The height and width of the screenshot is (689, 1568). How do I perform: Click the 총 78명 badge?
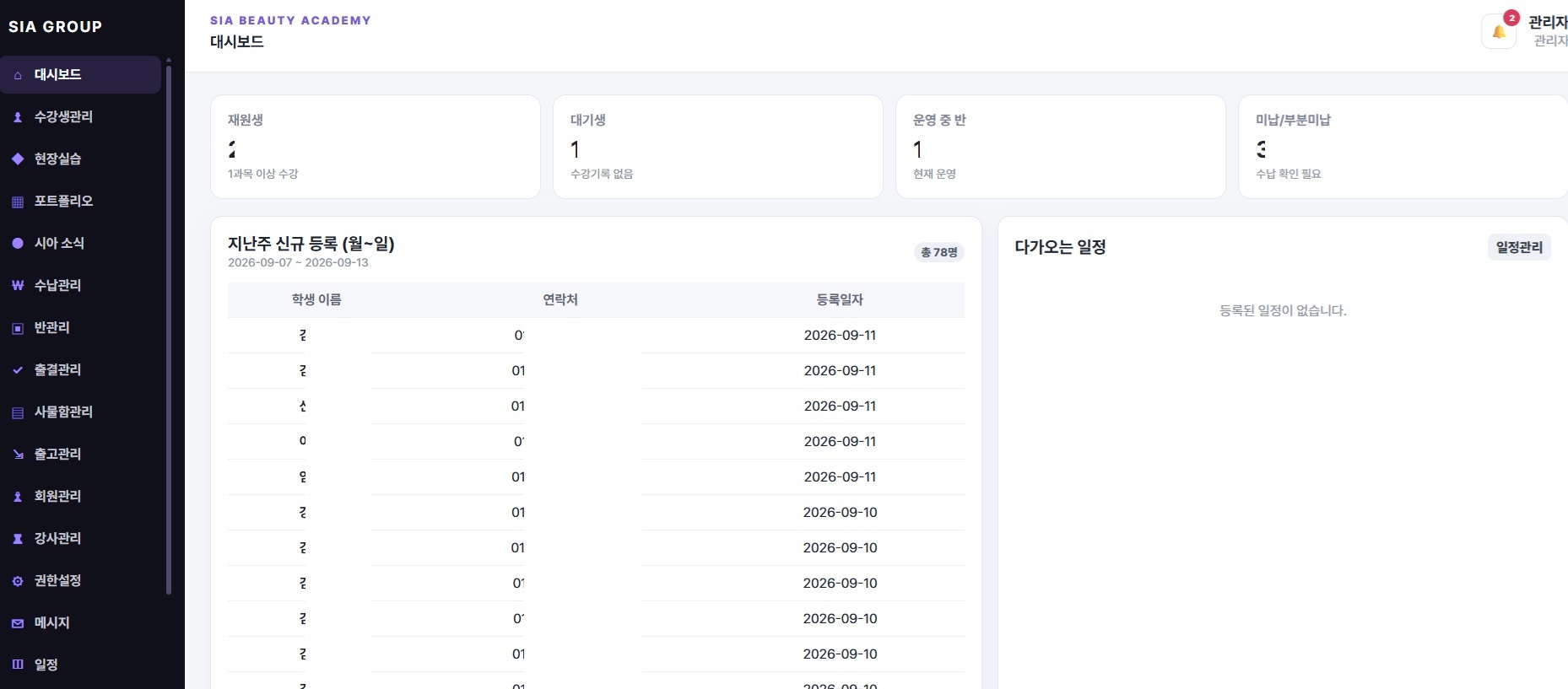pos(939,252)
